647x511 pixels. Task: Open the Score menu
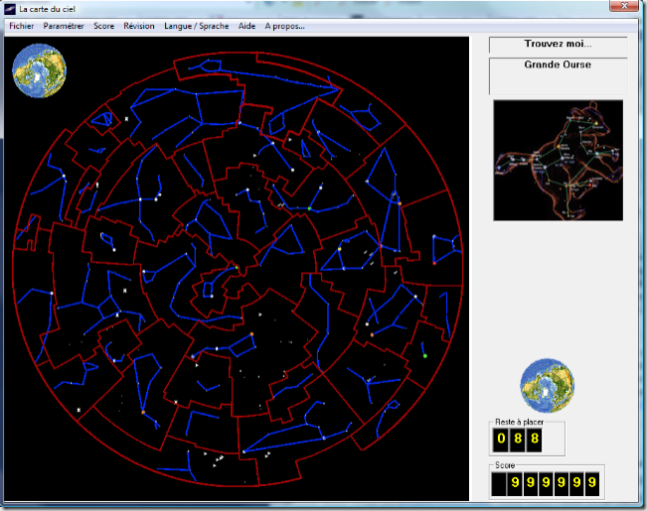click(x=104, y=26)
